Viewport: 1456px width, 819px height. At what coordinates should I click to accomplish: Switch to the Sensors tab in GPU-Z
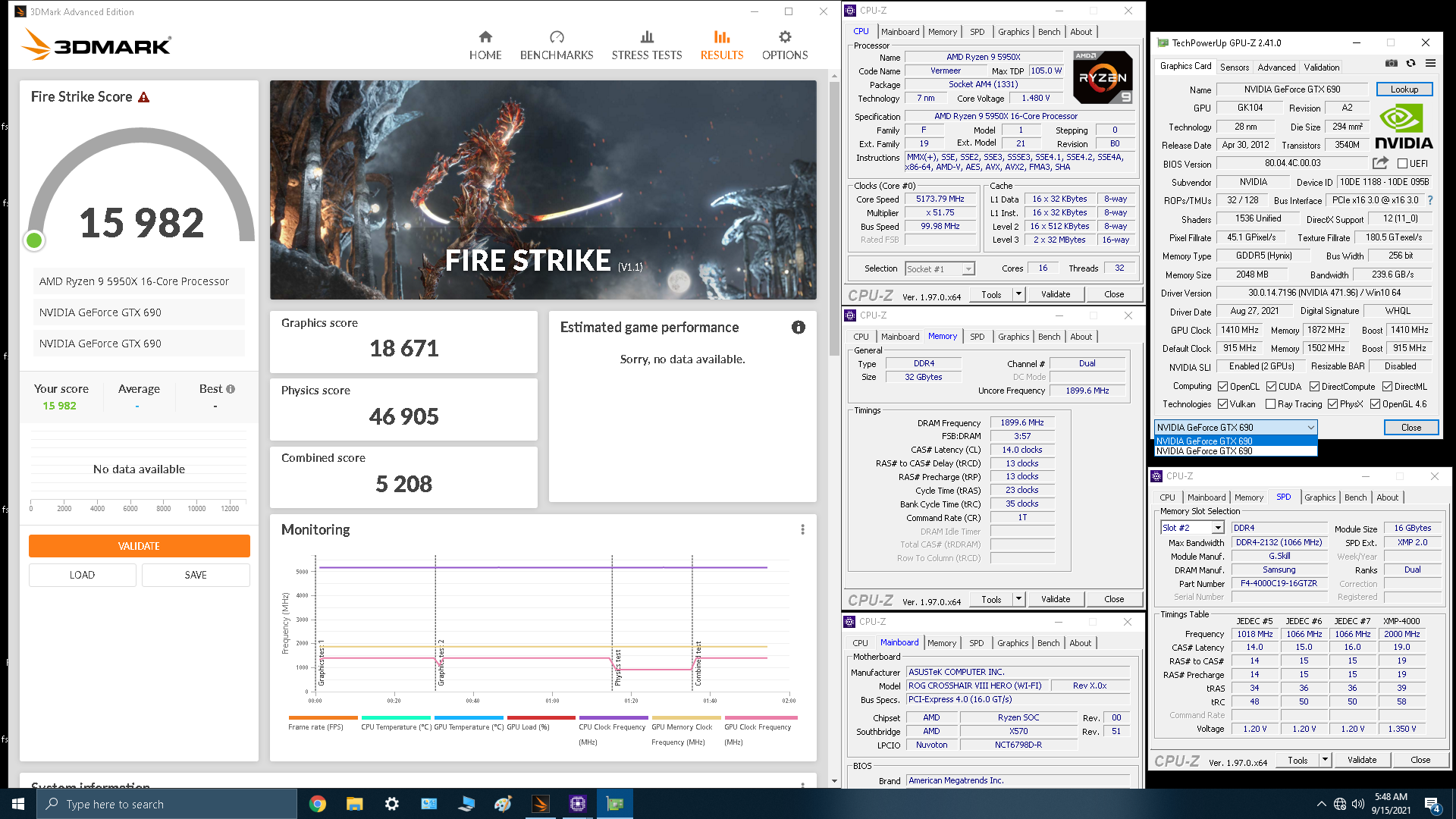[1234, 67]
